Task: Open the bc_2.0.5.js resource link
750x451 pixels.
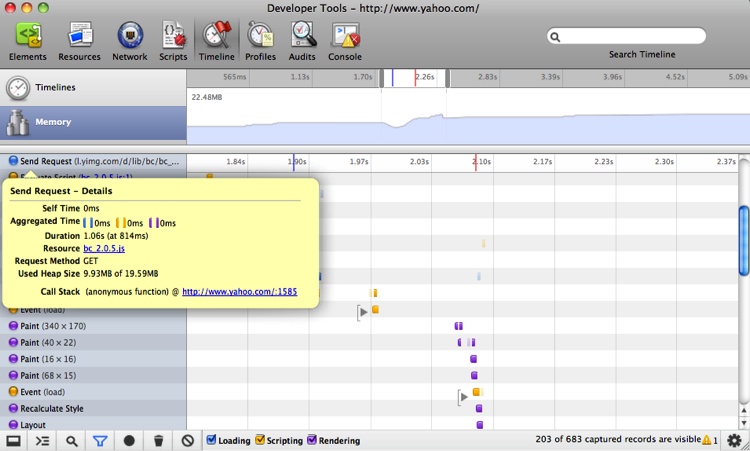Action: click(x=104, y=248)
